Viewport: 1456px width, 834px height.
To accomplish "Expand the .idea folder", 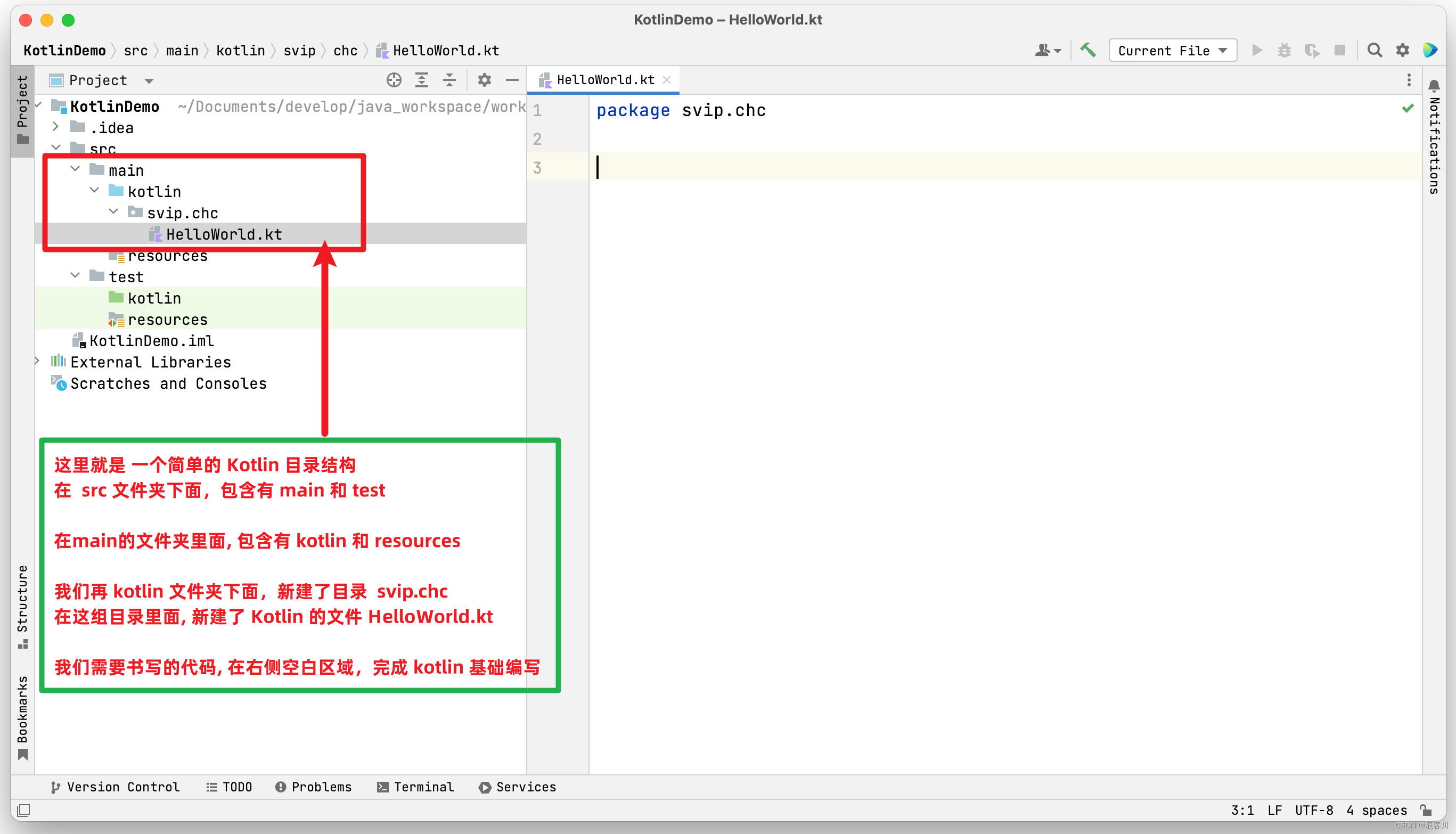I will tap(55, 127).
